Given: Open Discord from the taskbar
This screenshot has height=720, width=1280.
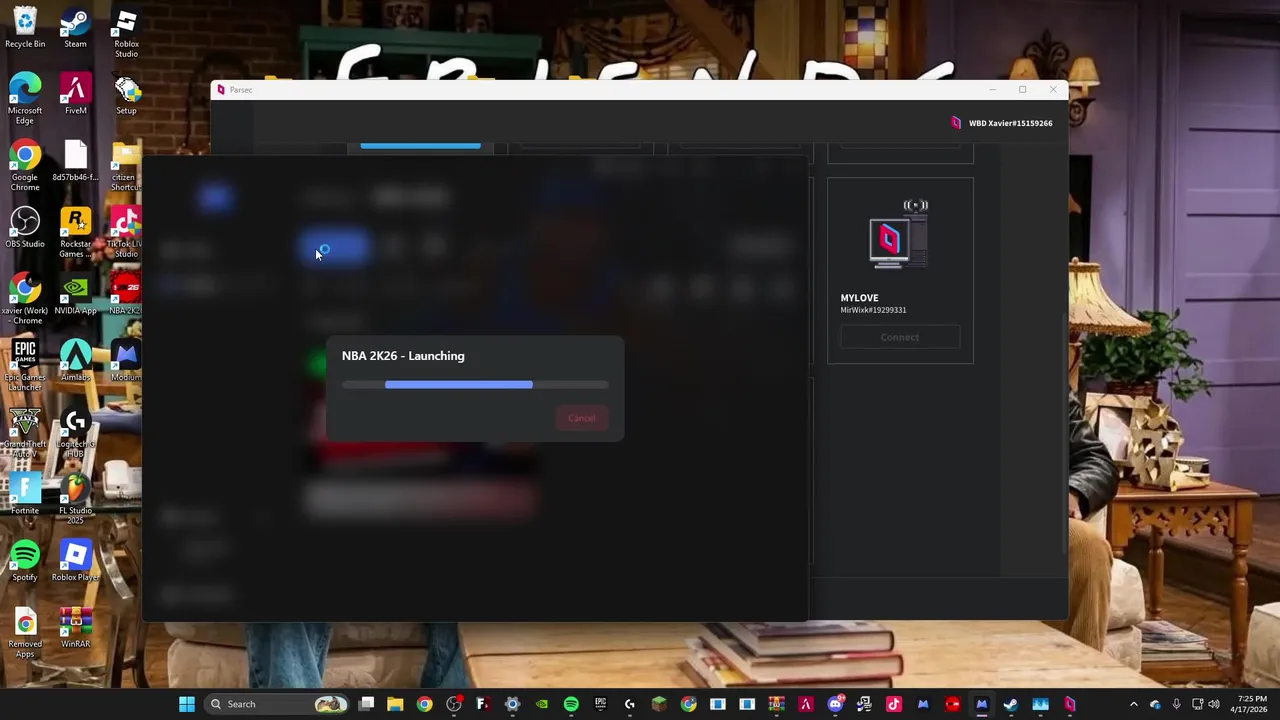Looking at the screenshot, I should pos(835,704).
